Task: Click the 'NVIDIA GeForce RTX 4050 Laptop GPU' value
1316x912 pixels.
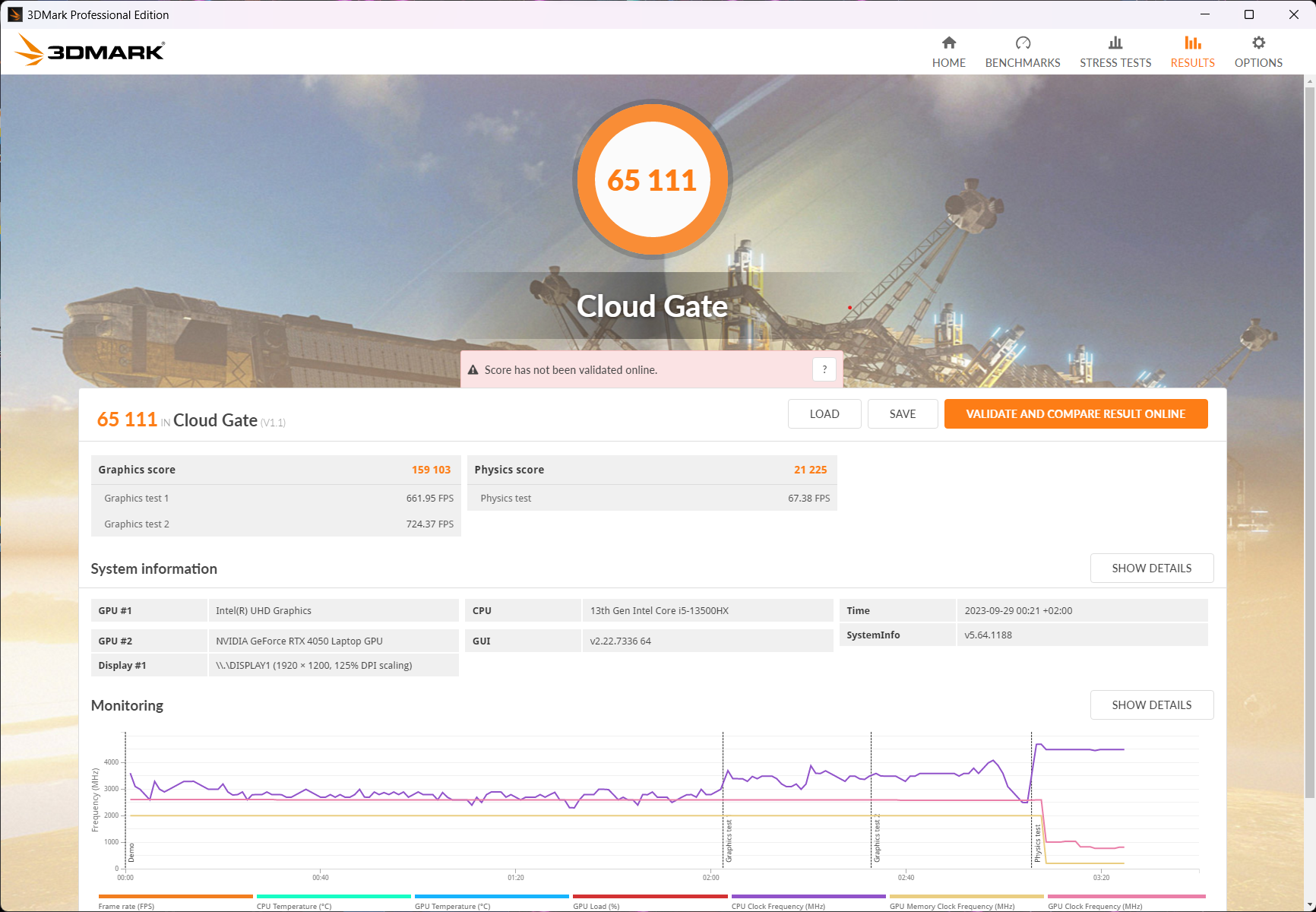Action: pos(299,641)
